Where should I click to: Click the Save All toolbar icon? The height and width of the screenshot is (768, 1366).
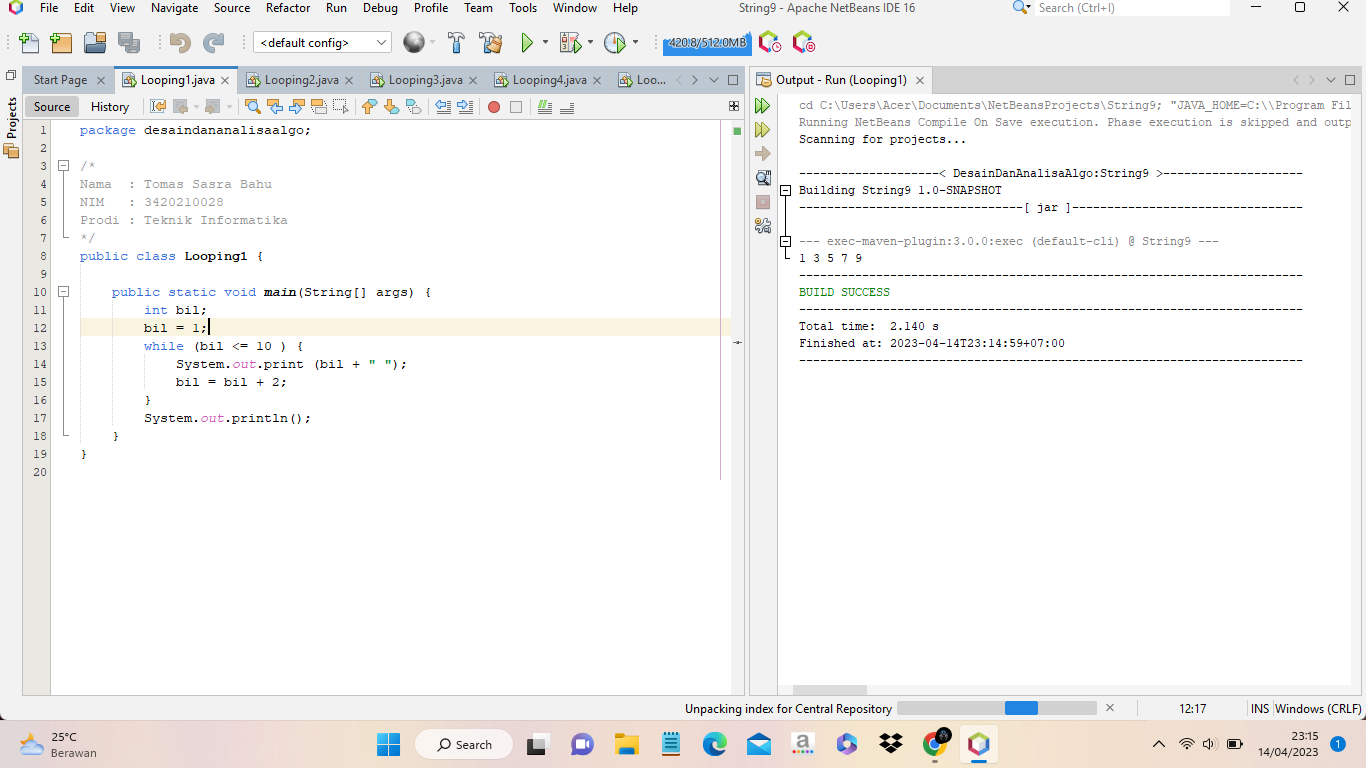tap(128, 43)
